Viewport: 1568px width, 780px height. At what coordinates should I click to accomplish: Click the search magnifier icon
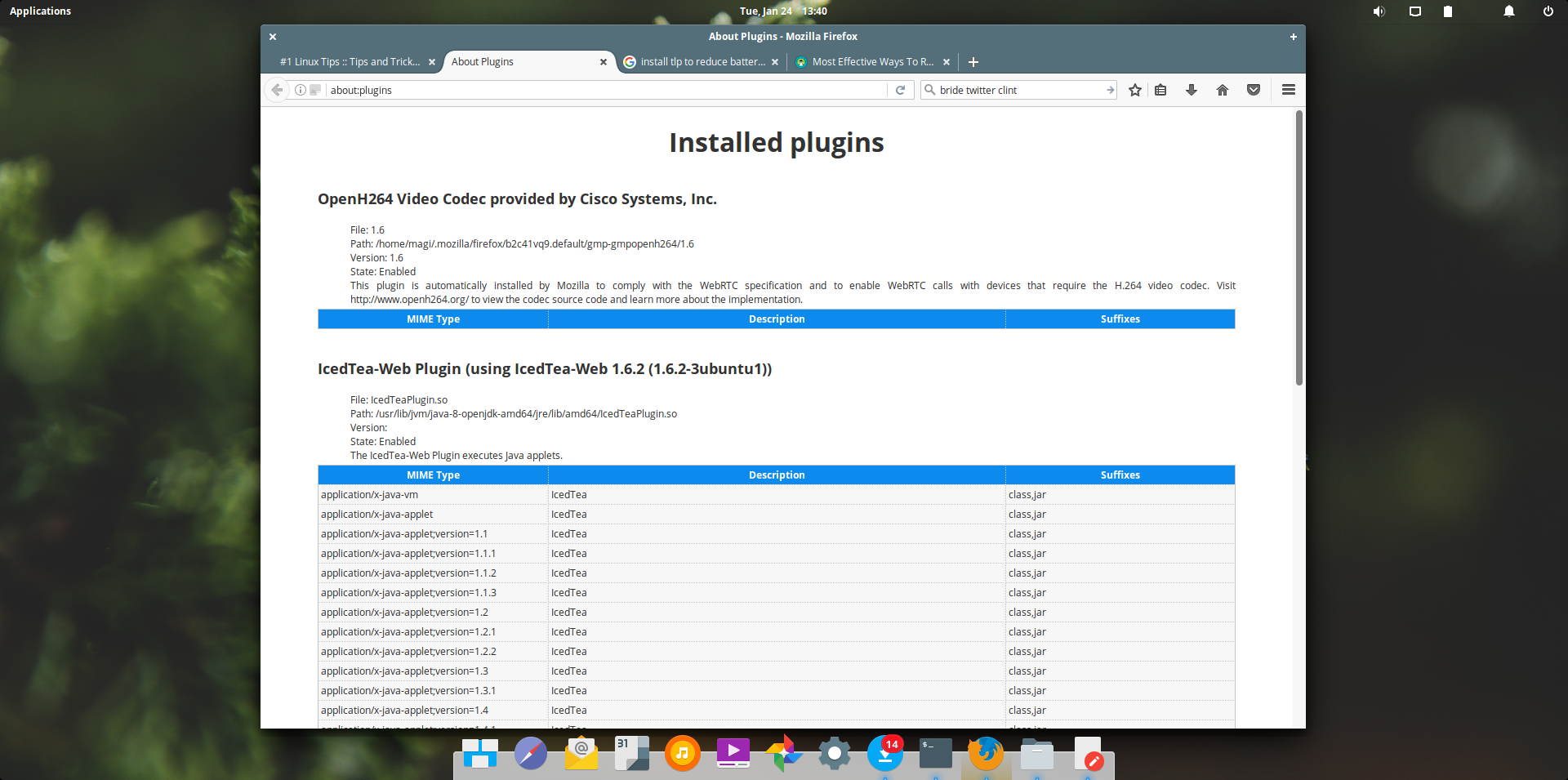[x=929, y=90]
